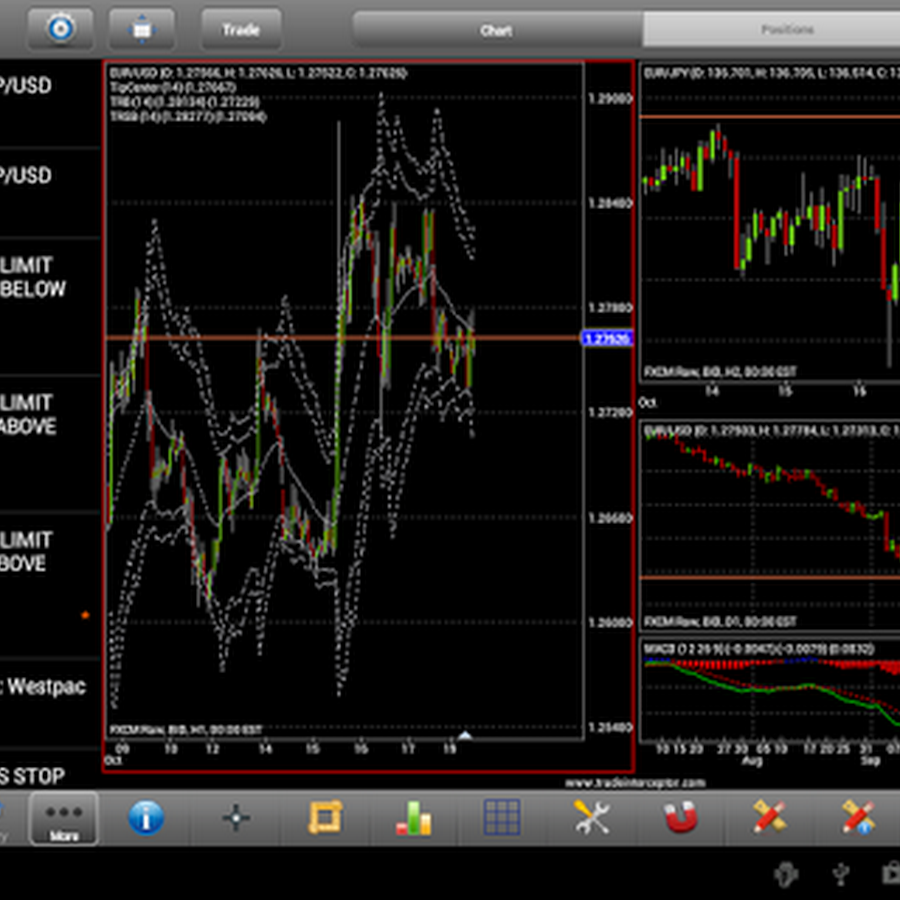Image resolution: width=900 pixels, height=900 pixels.
Task: Click the Android debug icon in status bar
Action: (x=787, y=873)
